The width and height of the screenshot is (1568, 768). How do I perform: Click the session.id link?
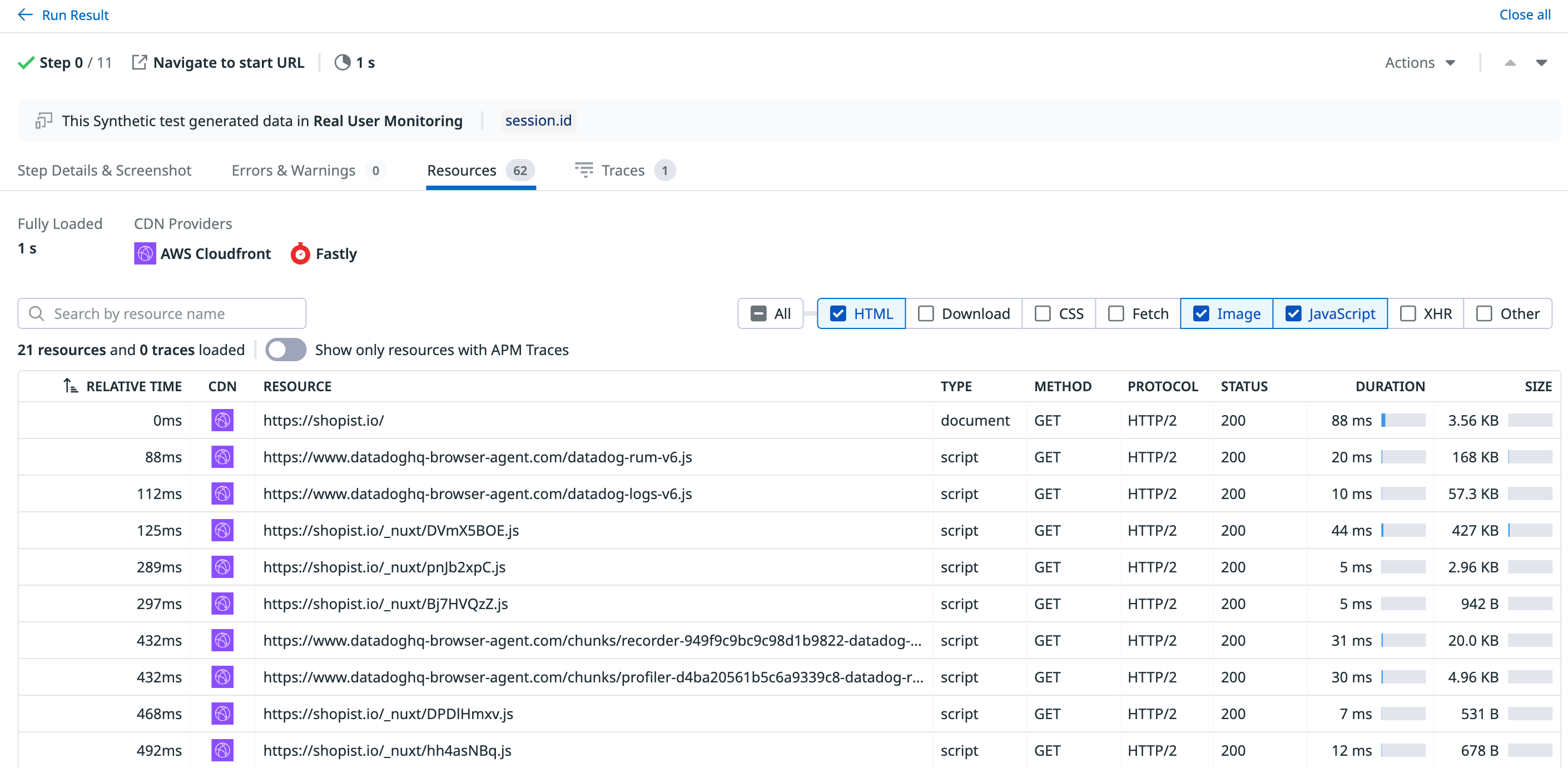538,121
